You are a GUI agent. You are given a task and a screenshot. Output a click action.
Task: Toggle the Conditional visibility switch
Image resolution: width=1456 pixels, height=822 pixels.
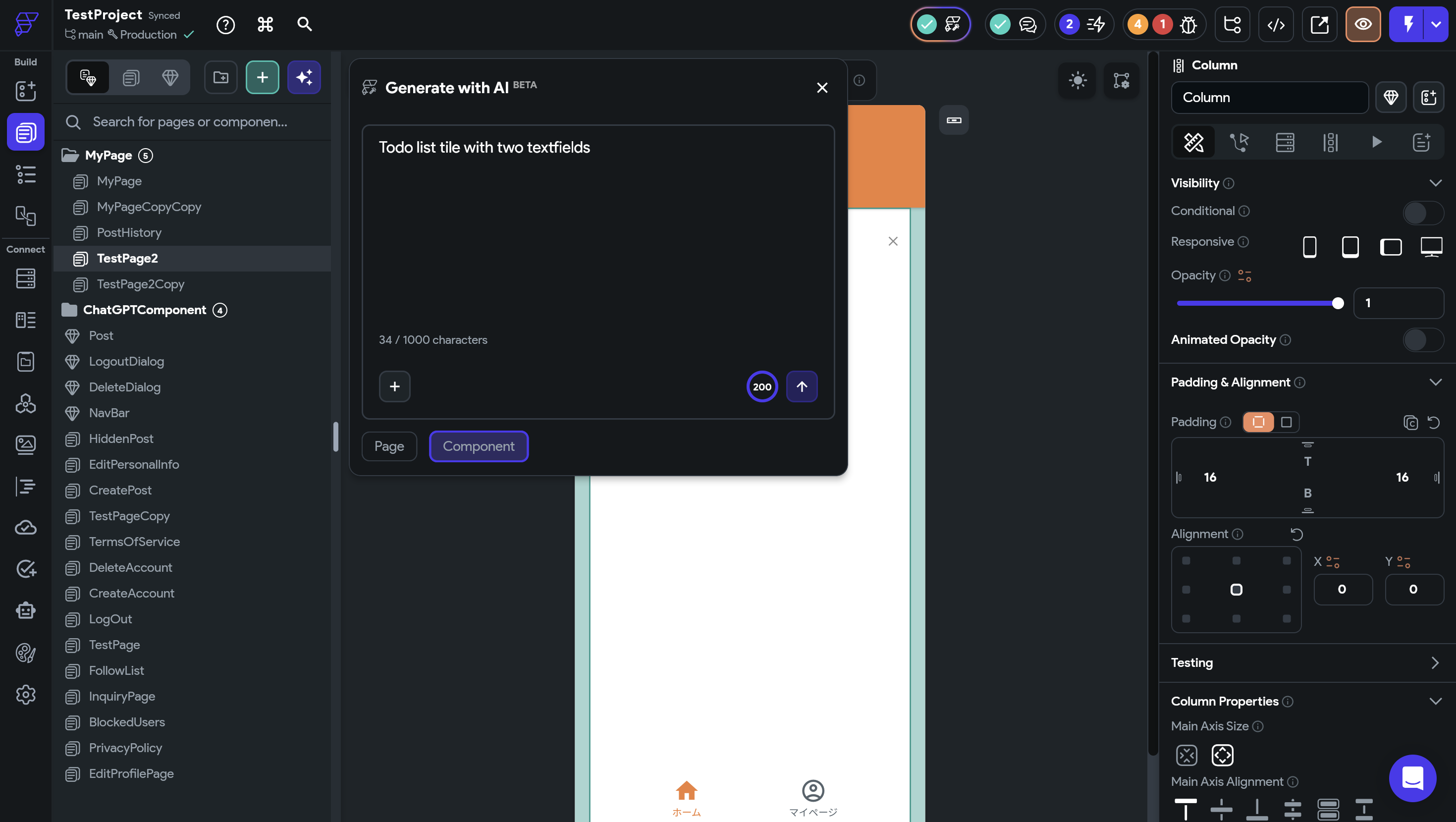[x=1423, y=213]
